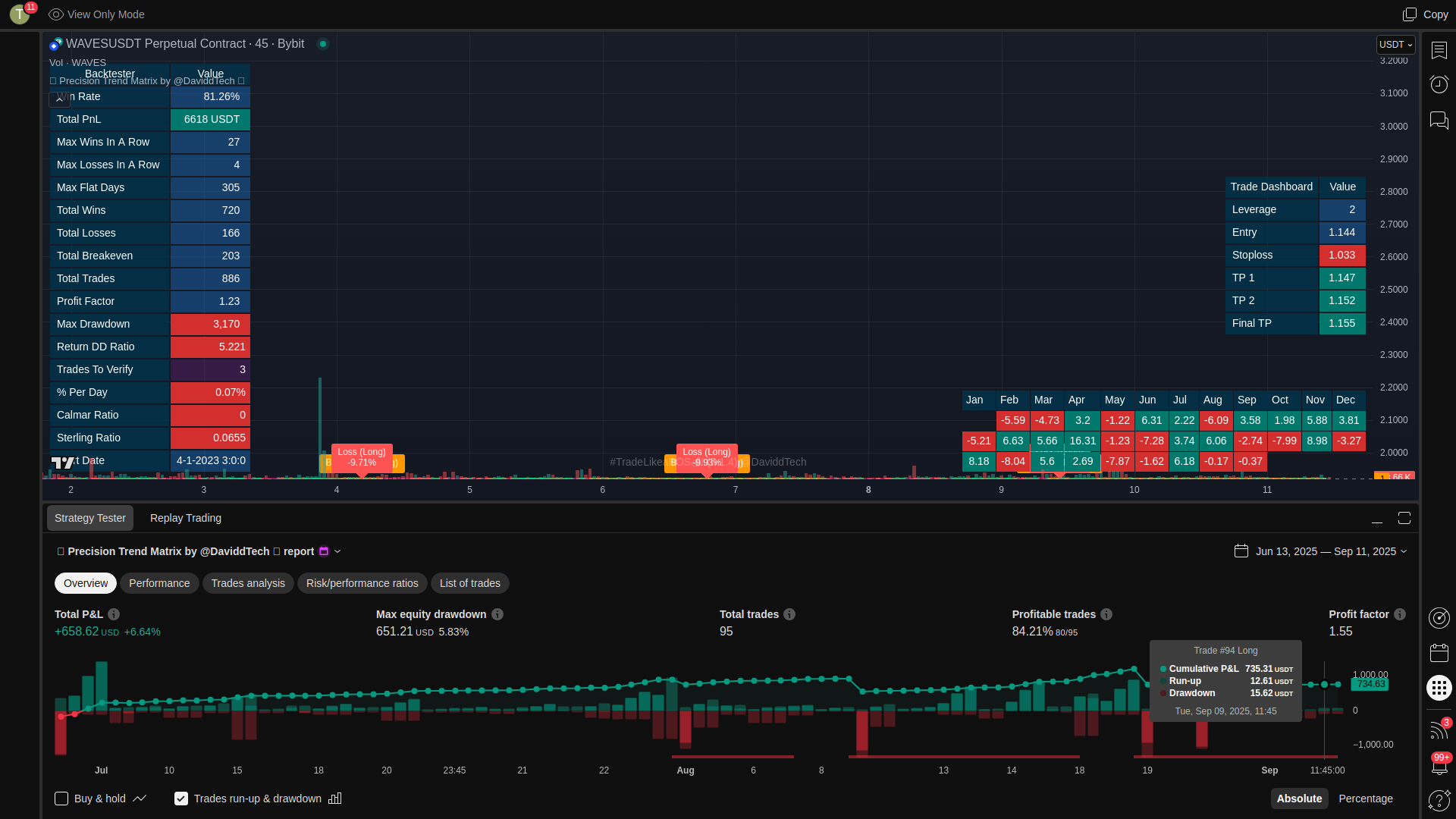
Task: Switch to the Replay Trading tab
Action: tap(186, 518)
